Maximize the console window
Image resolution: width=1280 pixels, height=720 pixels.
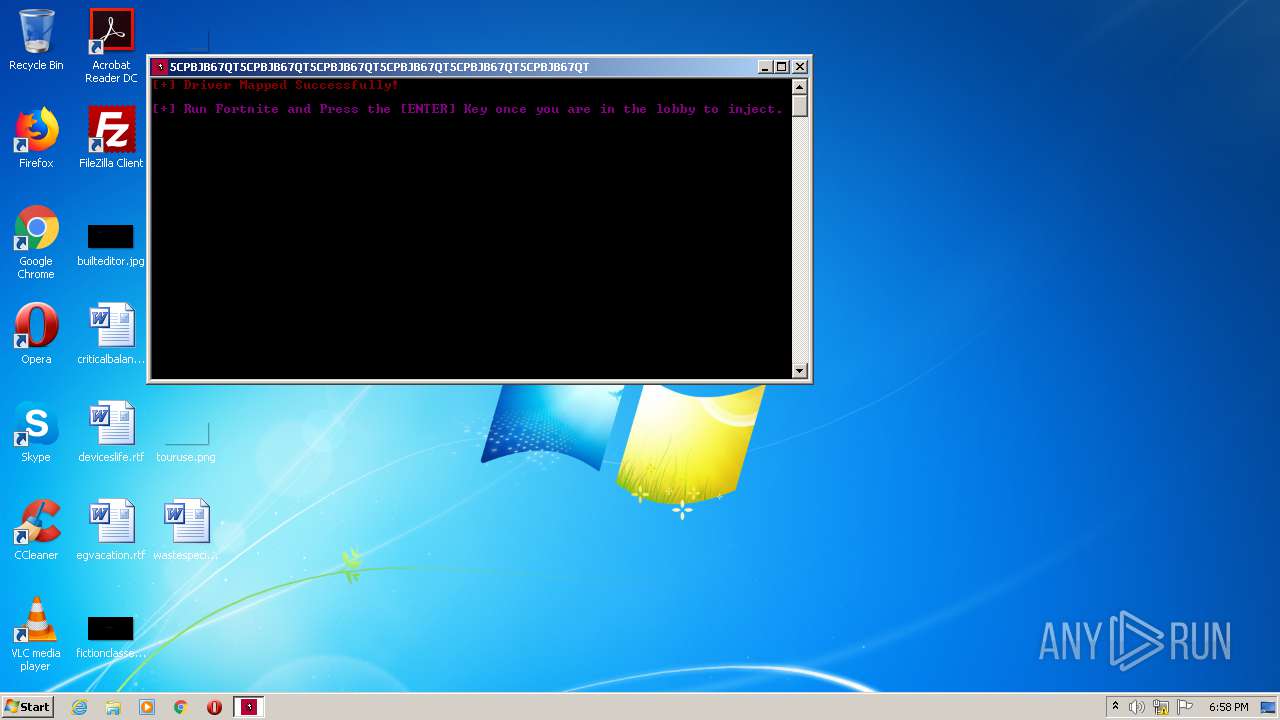(x=782, y=67)
